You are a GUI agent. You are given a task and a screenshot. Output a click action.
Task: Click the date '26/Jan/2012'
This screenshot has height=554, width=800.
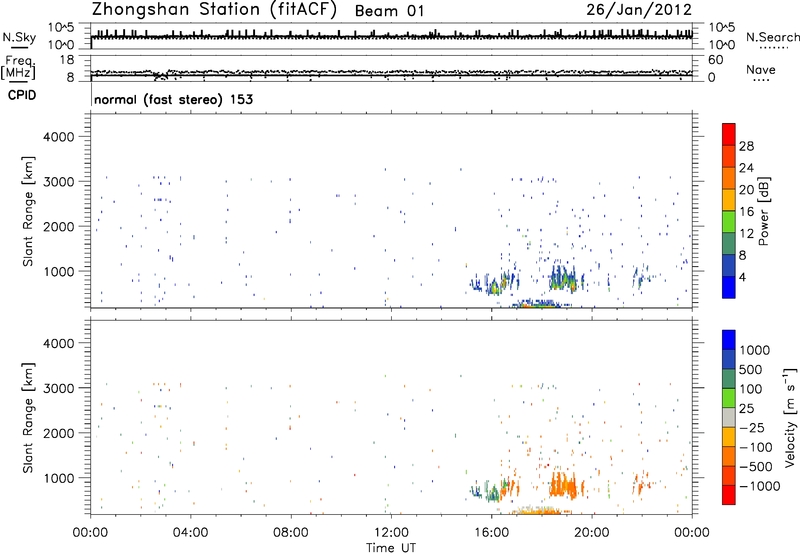(639, 10)
